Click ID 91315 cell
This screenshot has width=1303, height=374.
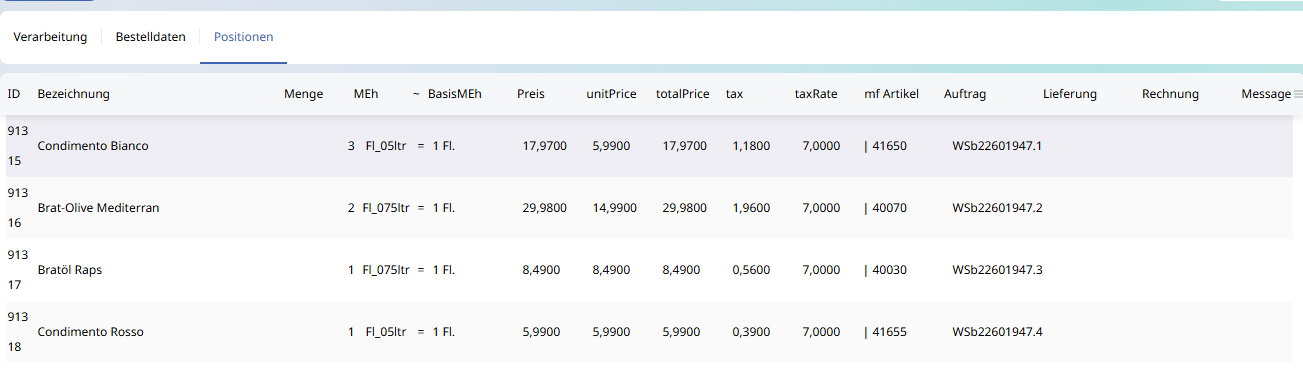pos(17,146)
